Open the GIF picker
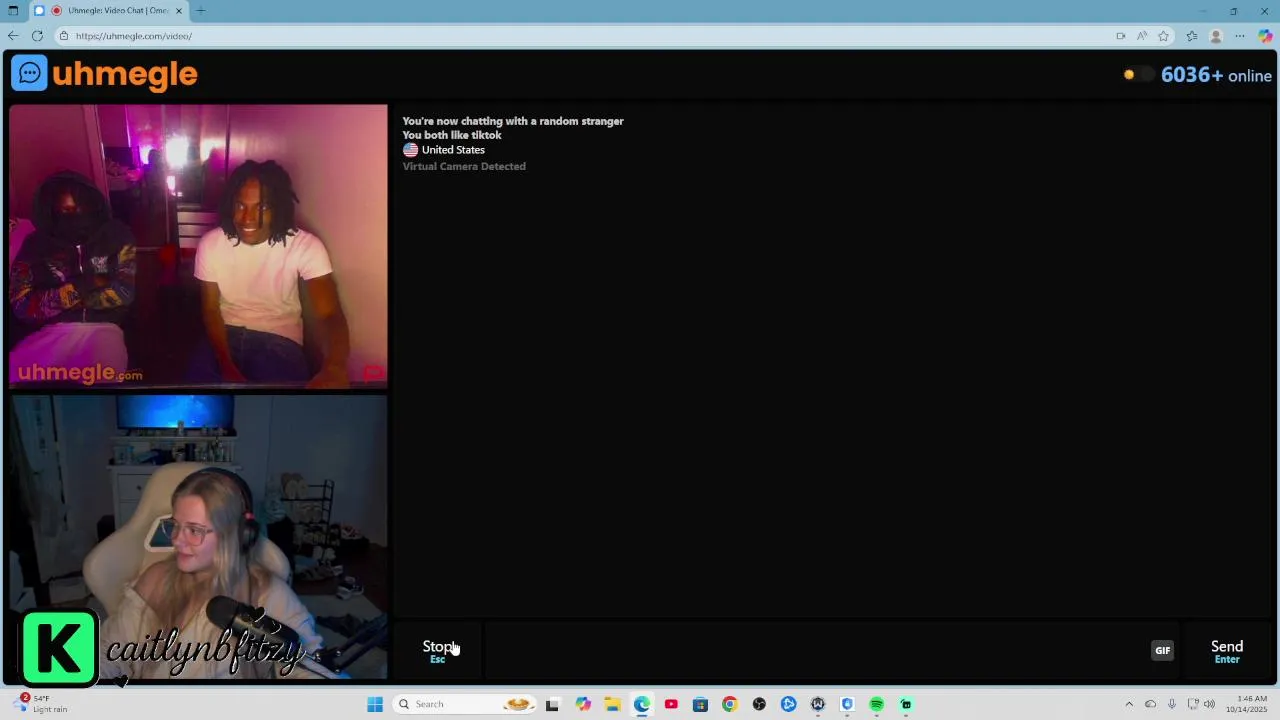Image resolution: width=1280 pixels, height=720 pixels. coord(1162,650)
